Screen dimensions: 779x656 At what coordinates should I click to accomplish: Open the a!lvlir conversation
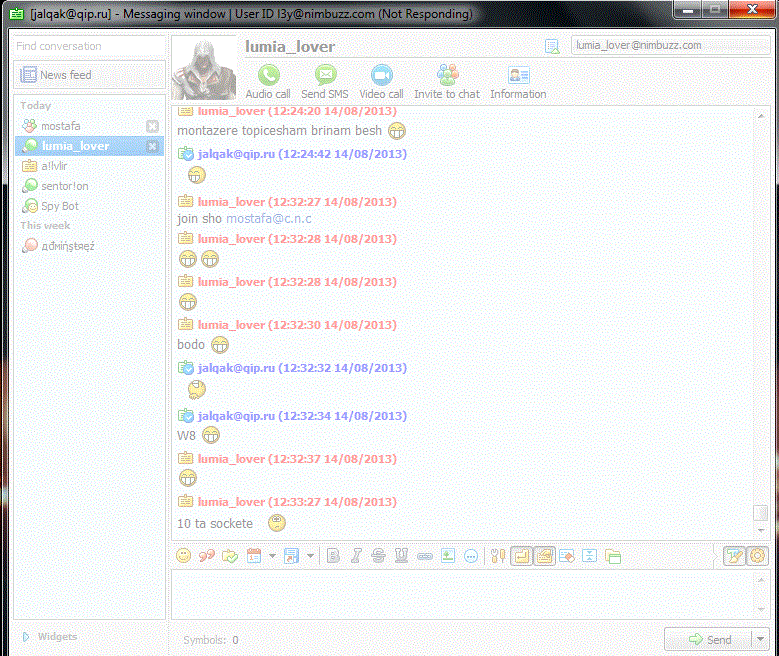click(x=89, y=166)
